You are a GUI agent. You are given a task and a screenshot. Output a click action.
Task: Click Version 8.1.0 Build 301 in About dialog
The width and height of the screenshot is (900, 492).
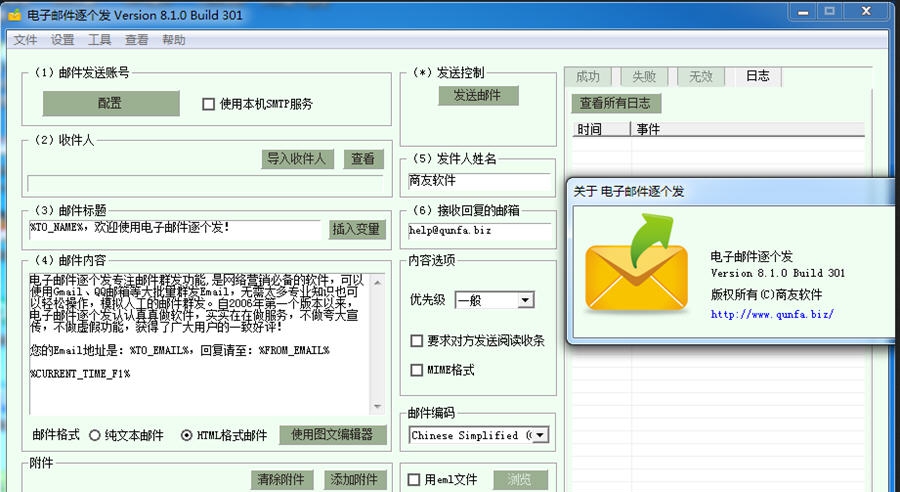[x=778, y=273]
